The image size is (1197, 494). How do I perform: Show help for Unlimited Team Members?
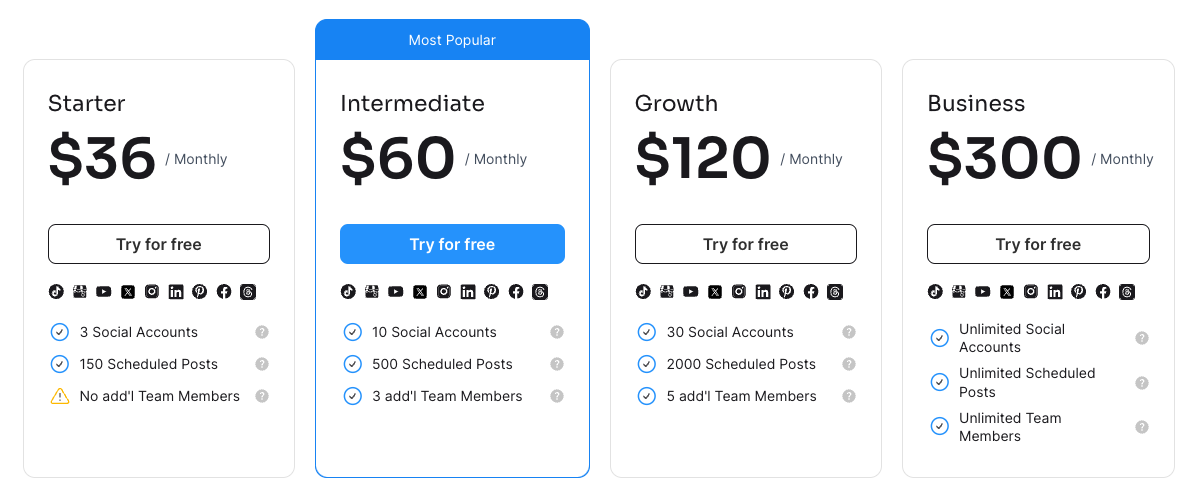coord(1142,427)
